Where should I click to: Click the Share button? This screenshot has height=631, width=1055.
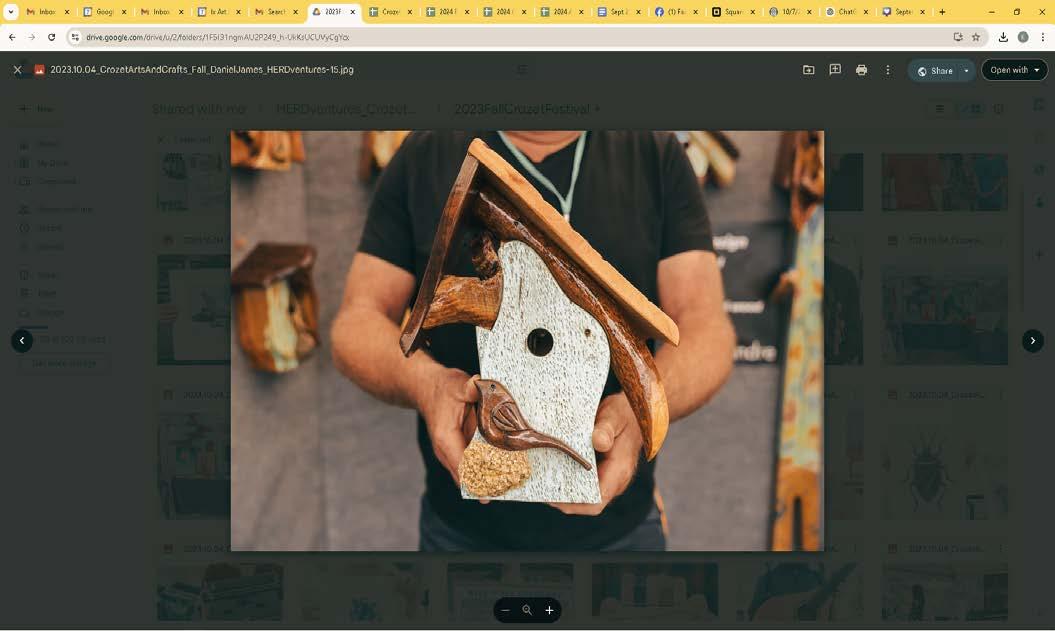coord(935,71)
